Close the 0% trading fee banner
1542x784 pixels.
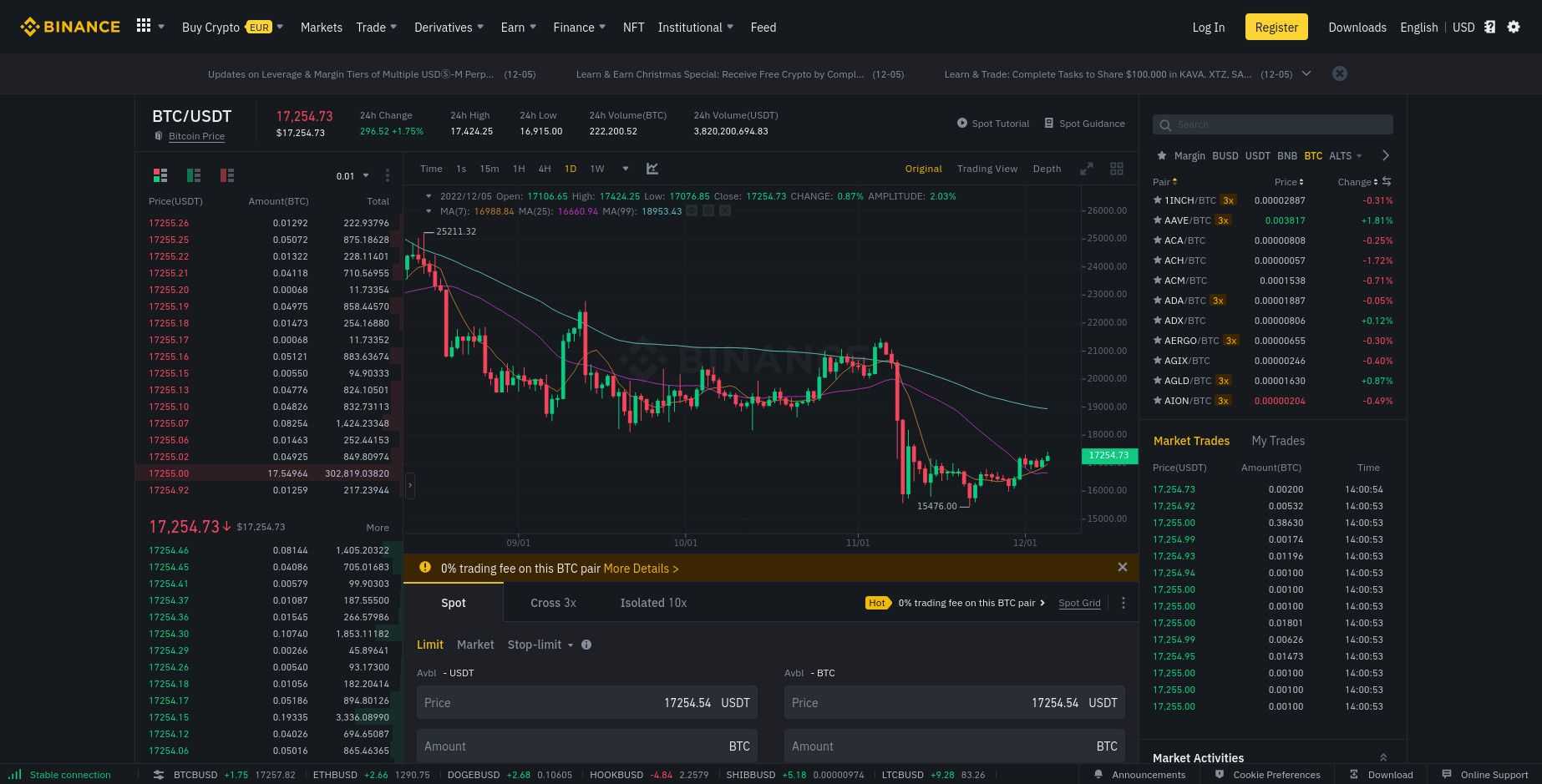point(1123,568)
